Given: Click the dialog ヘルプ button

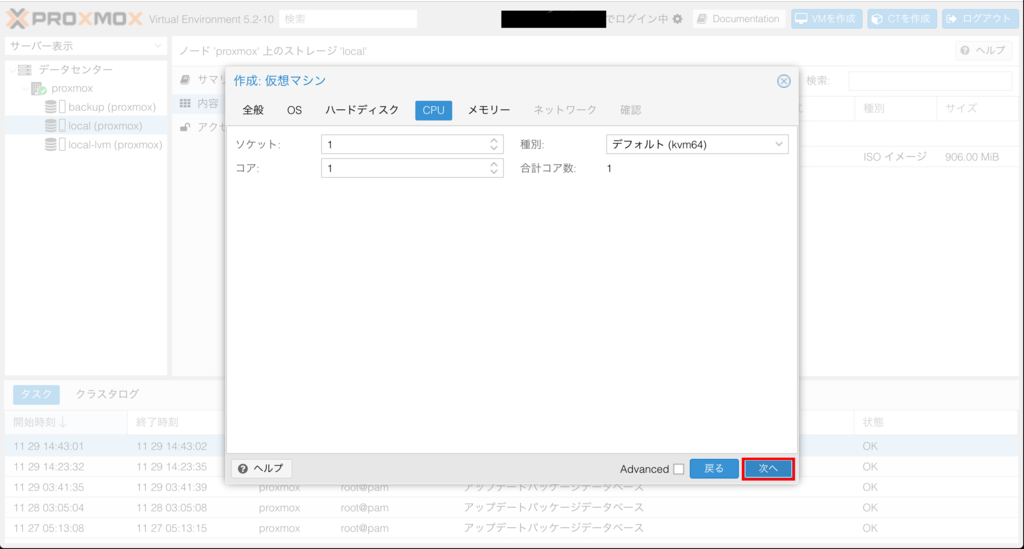Looking at the screenshot, I should click(261, 469).
